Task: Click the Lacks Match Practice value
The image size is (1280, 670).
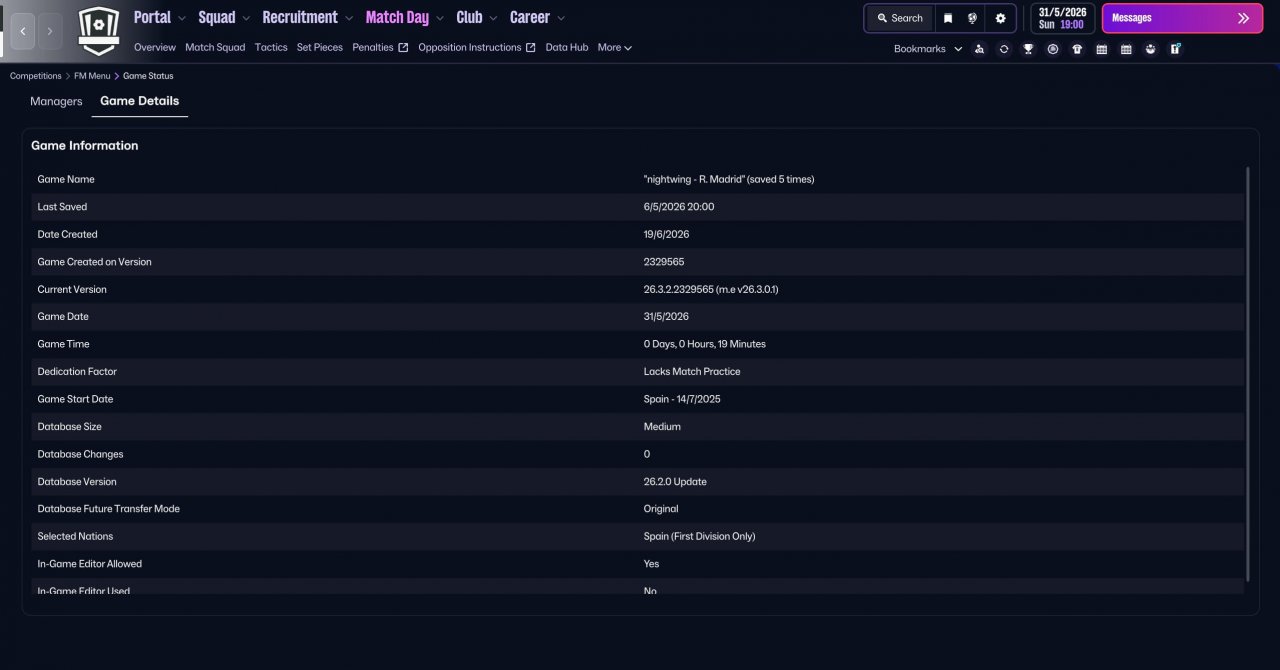Action: click(x=692, y=371)
